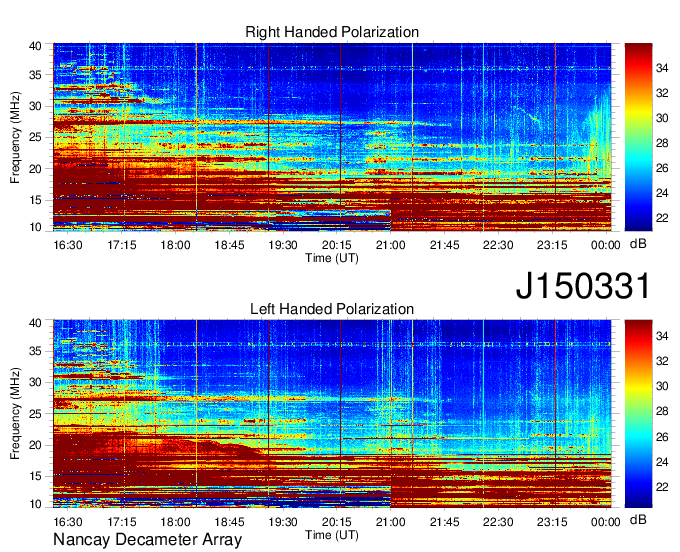The width and height of the screenshot is (680, 552).
Task: Click the 16:30 tick under upper plot
Action: (68, 245)
